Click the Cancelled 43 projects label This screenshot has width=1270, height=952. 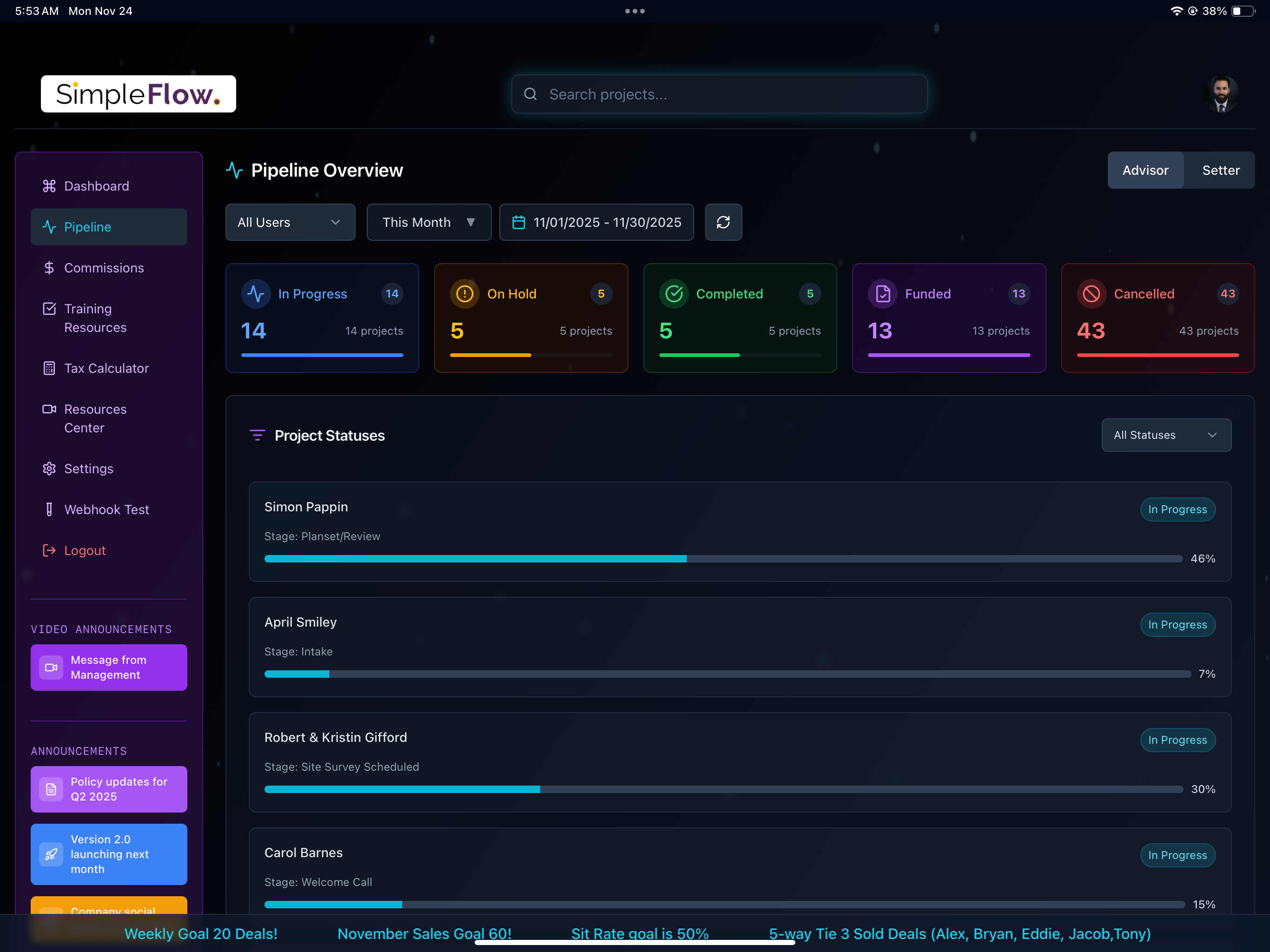(x=1209, y=331)
